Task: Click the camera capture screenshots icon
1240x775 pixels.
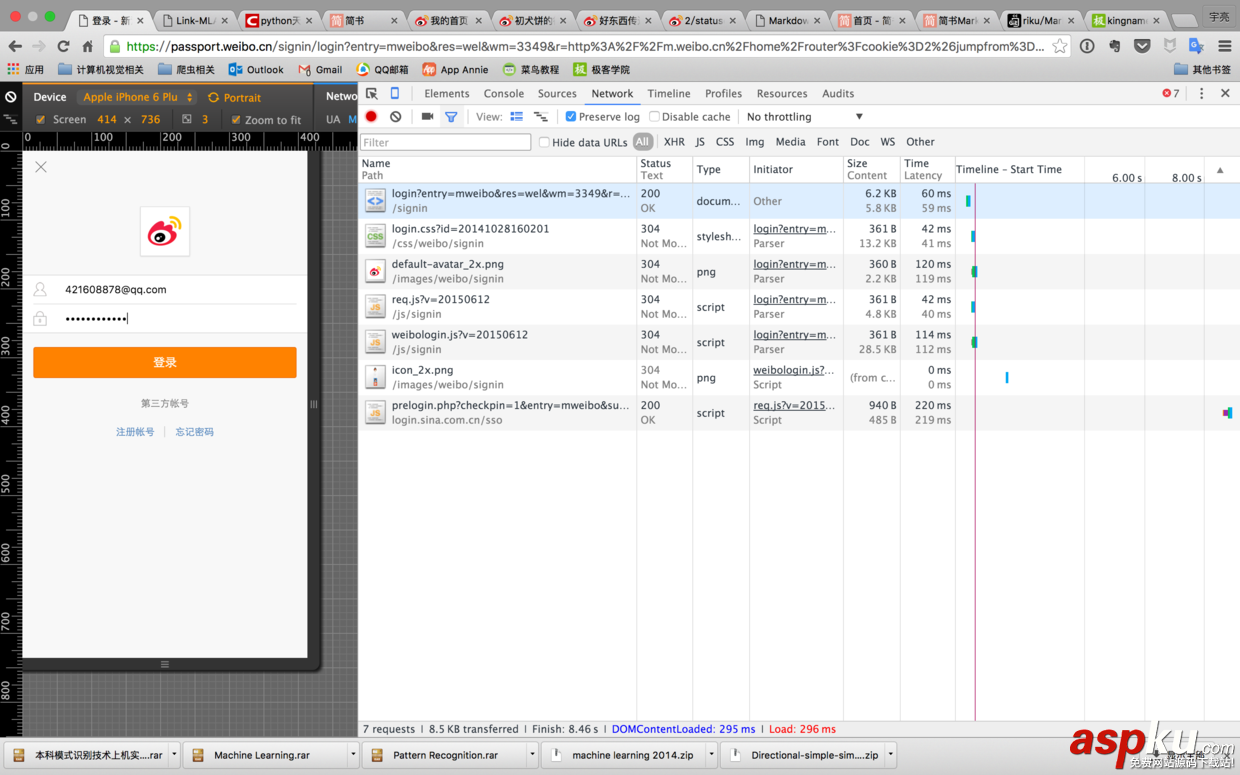Action: [x=427, y=117]
